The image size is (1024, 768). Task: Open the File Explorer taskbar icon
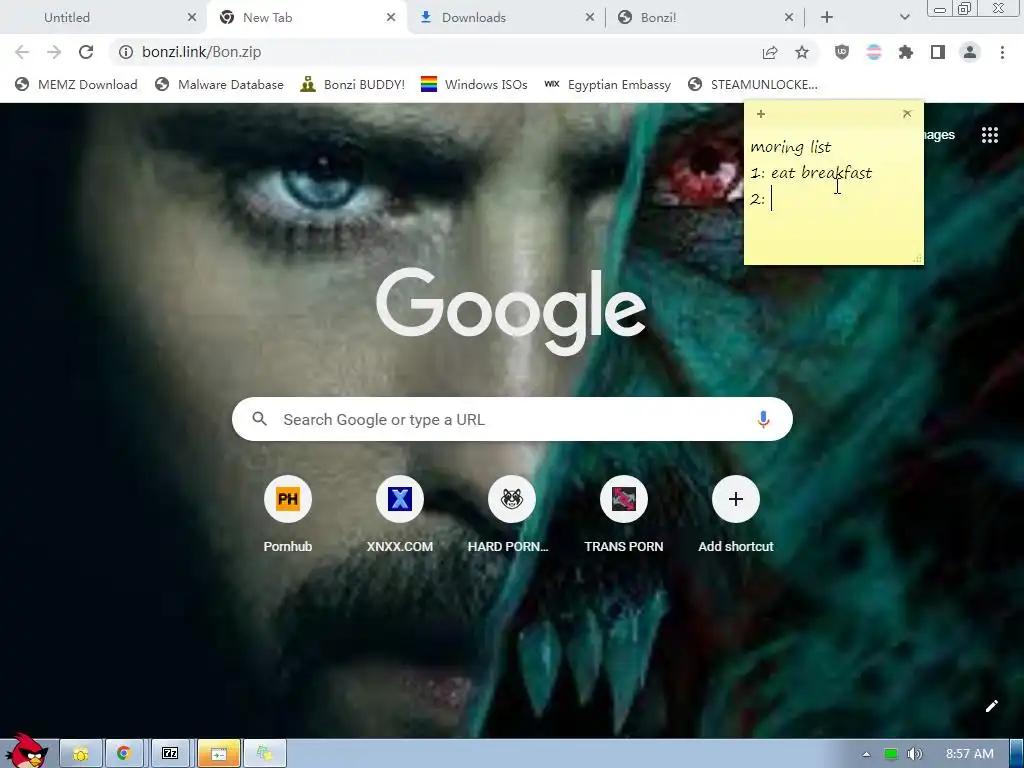[81, 754]
